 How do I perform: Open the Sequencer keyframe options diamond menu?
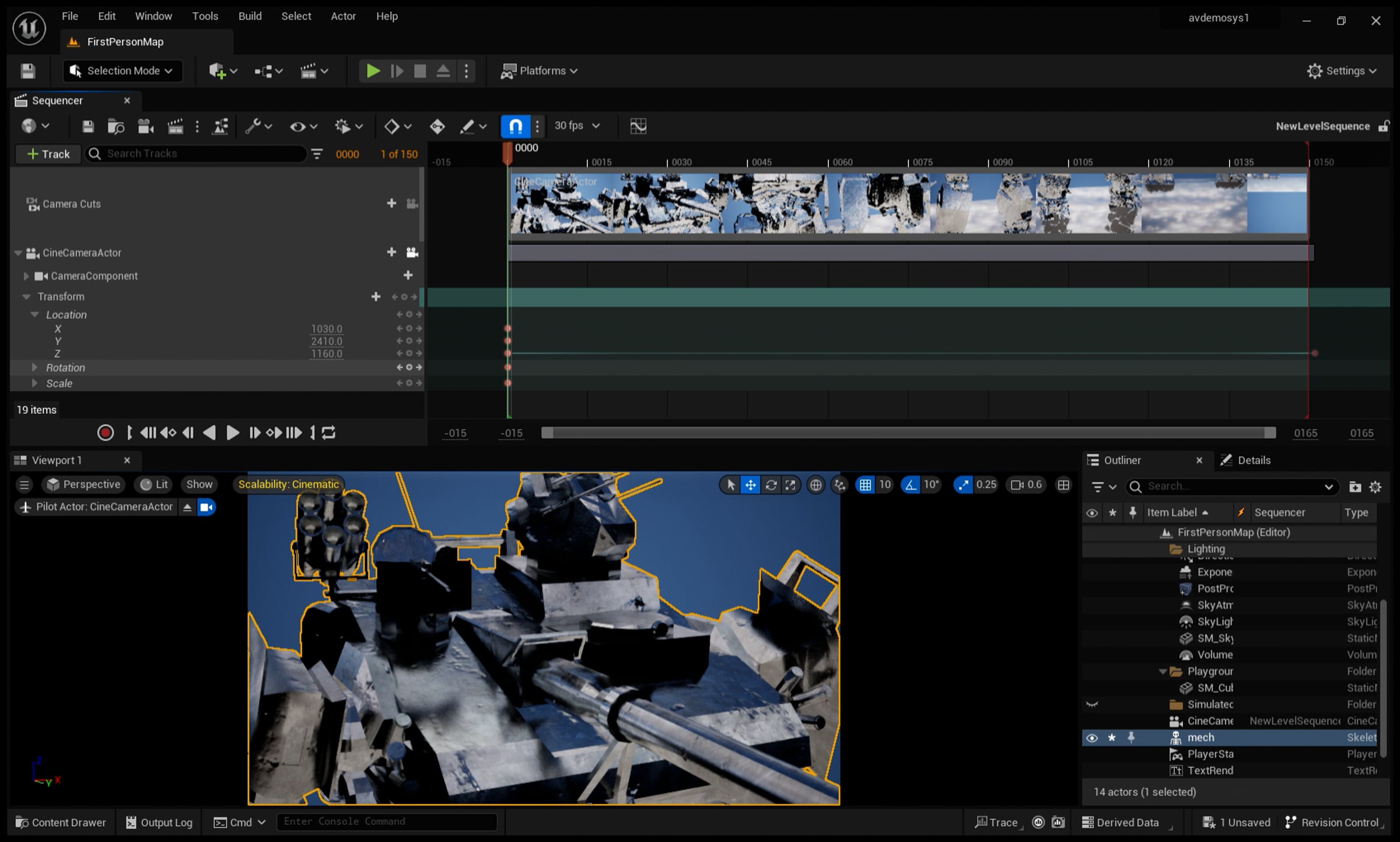tap(398, 126)
